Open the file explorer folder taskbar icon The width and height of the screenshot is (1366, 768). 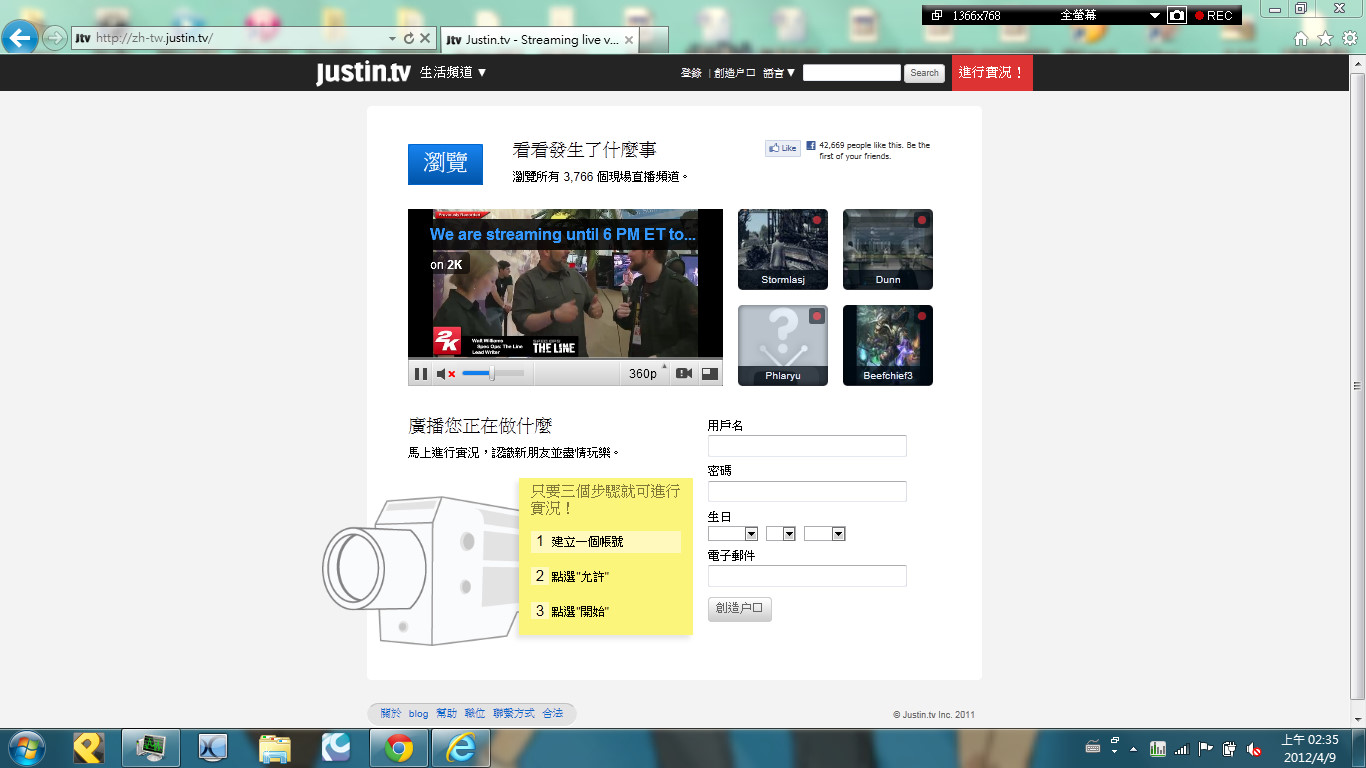tap(274, 748)
